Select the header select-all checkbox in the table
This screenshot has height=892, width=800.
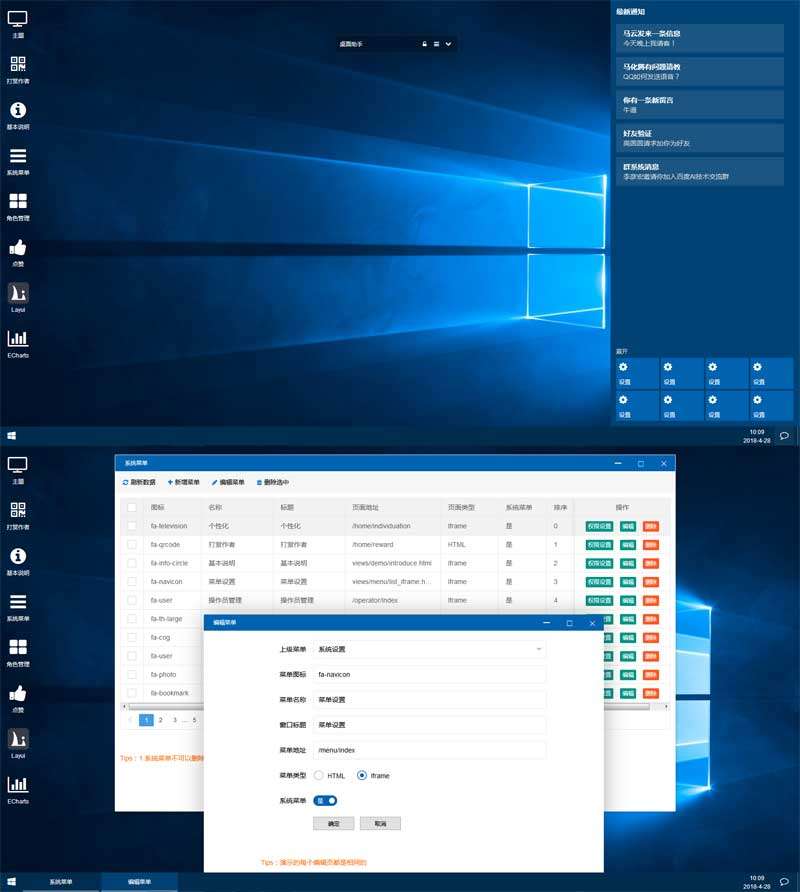click(131, 507)
